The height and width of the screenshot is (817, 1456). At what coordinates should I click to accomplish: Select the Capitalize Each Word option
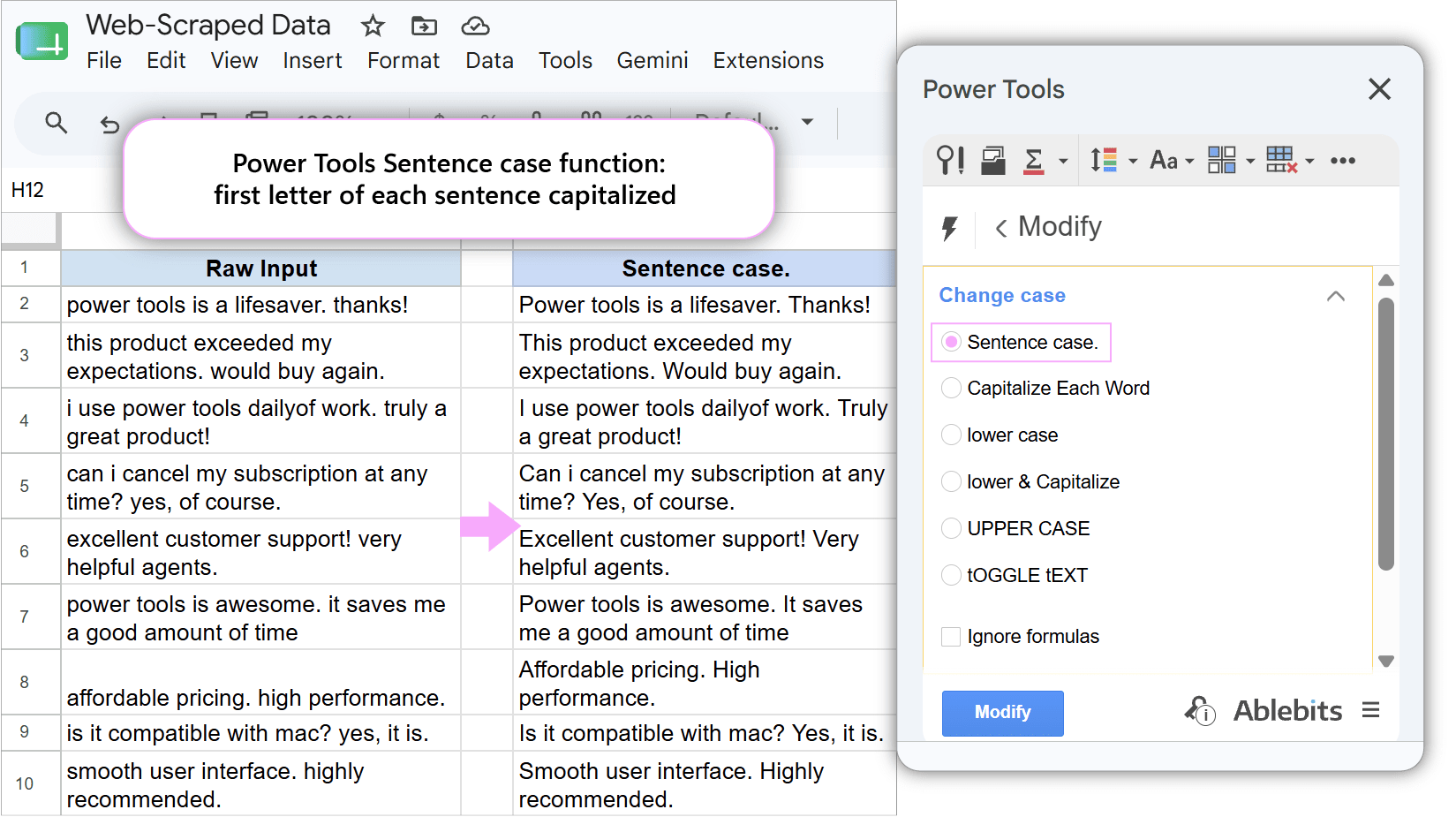click(x=951, y=388)
